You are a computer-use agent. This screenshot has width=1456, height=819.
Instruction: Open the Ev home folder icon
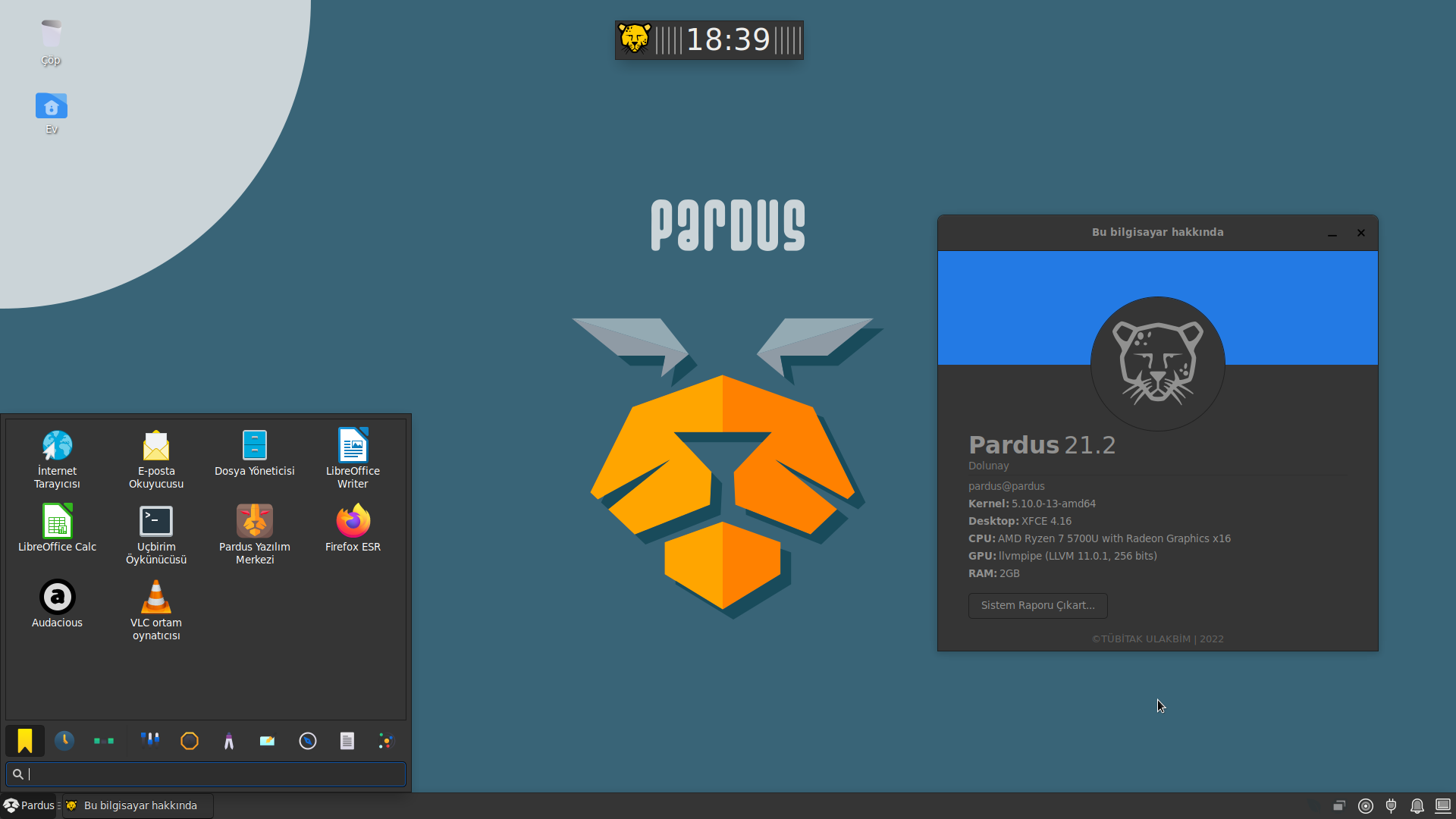(x=51, y=112)
